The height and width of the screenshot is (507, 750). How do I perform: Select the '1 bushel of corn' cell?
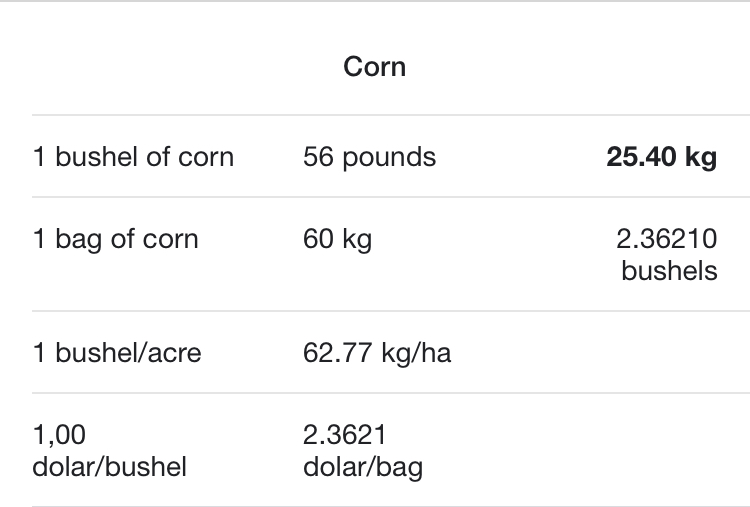[133, 157]
